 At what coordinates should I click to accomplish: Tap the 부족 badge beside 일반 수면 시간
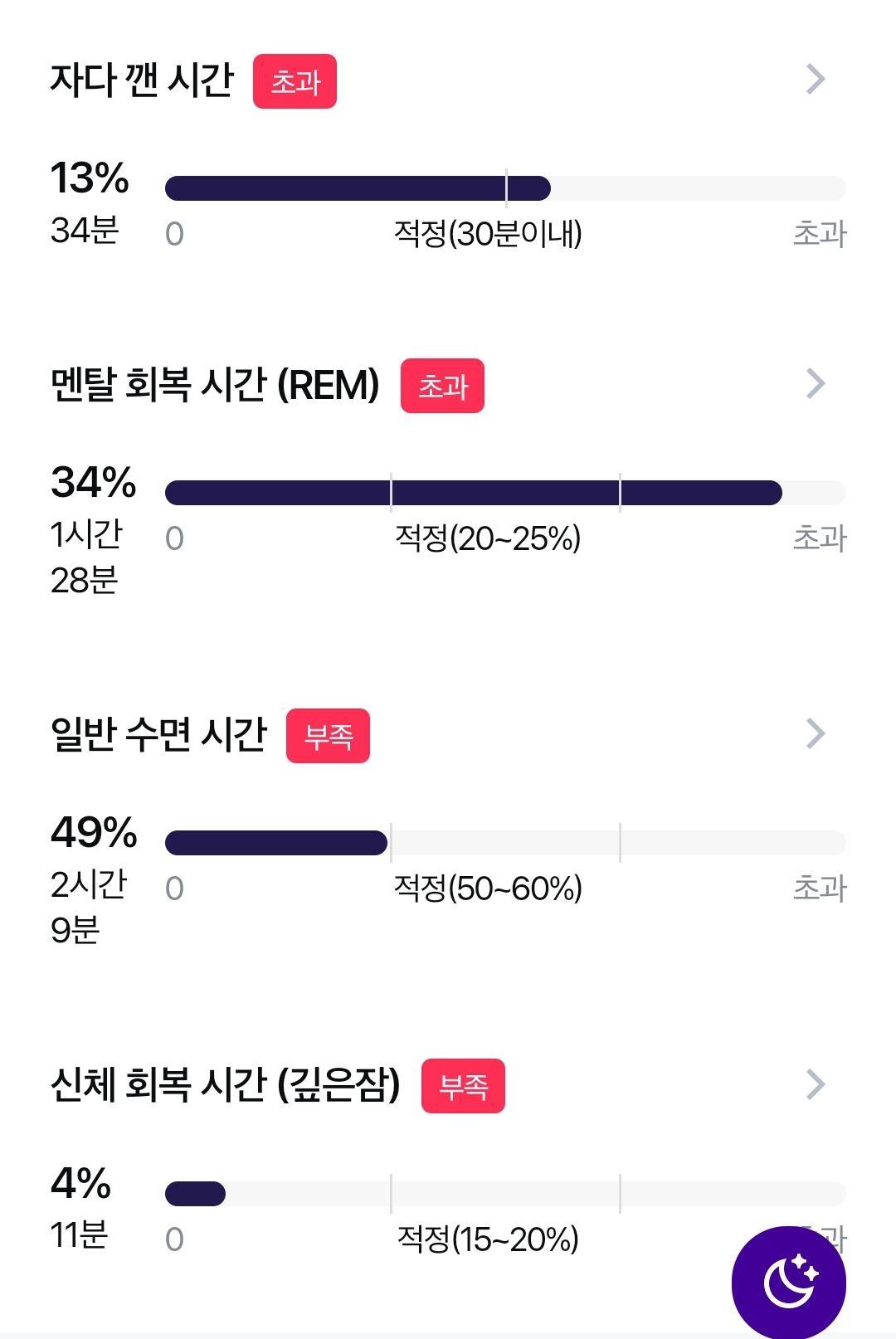tap(328, 736)
